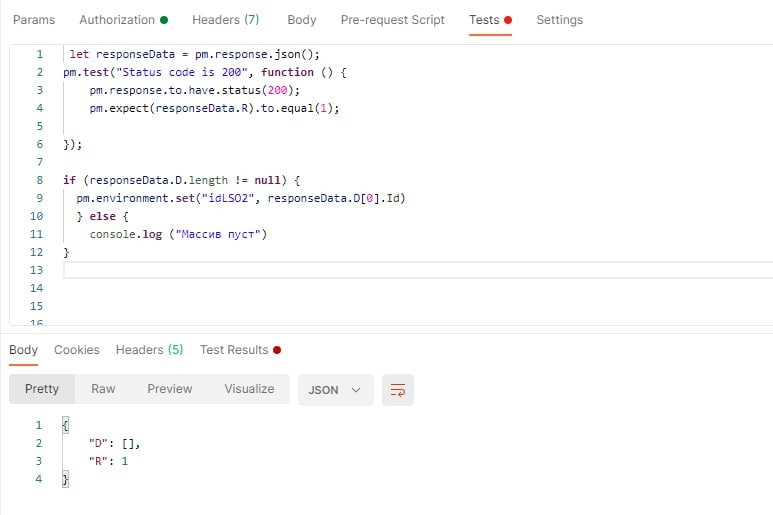
Task: Select the Preview response view
Action: [x=170, y=389]
